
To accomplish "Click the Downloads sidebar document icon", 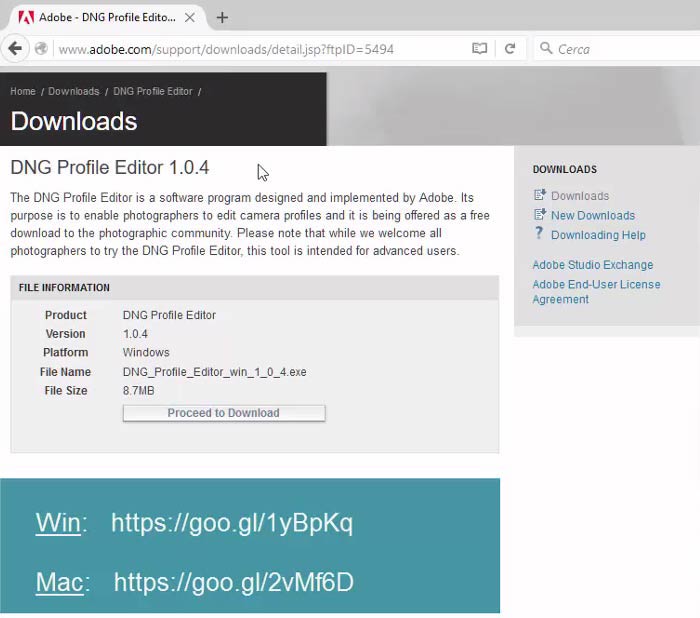I will click(x=540, y=195).
